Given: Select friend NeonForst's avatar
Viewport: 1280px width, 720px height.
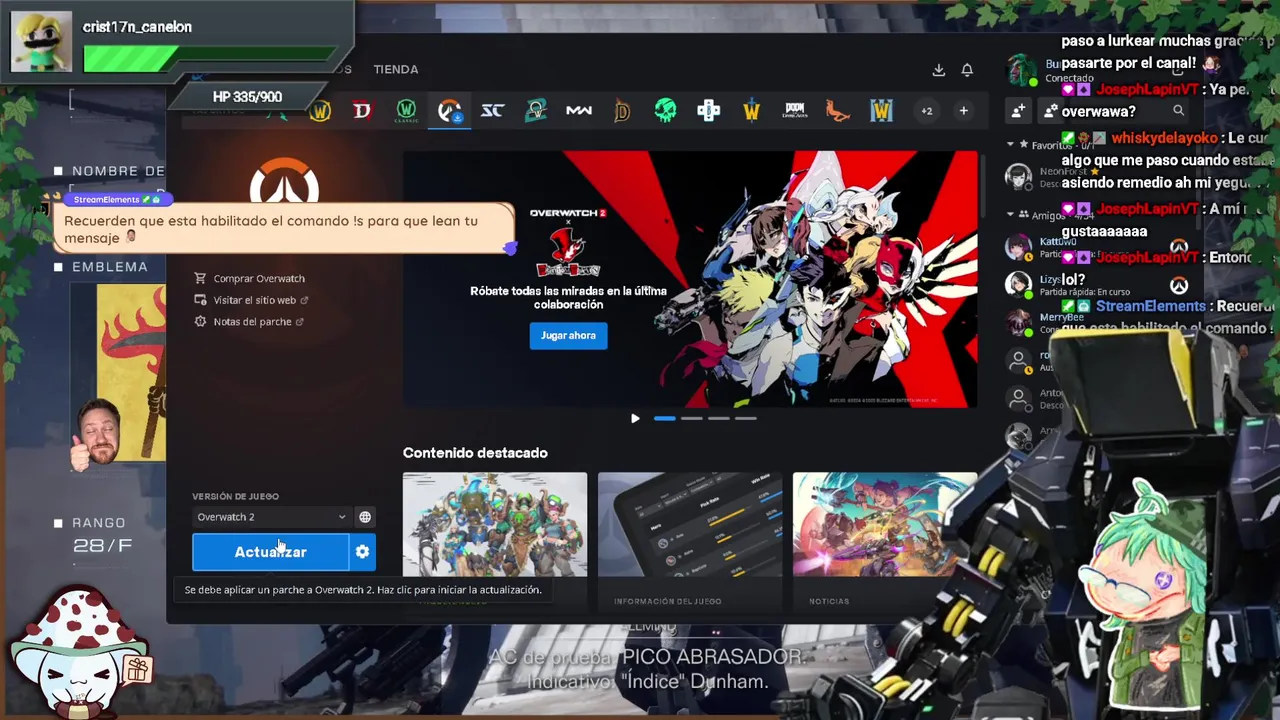Looking at the screenshot, I should point(1018,177).
